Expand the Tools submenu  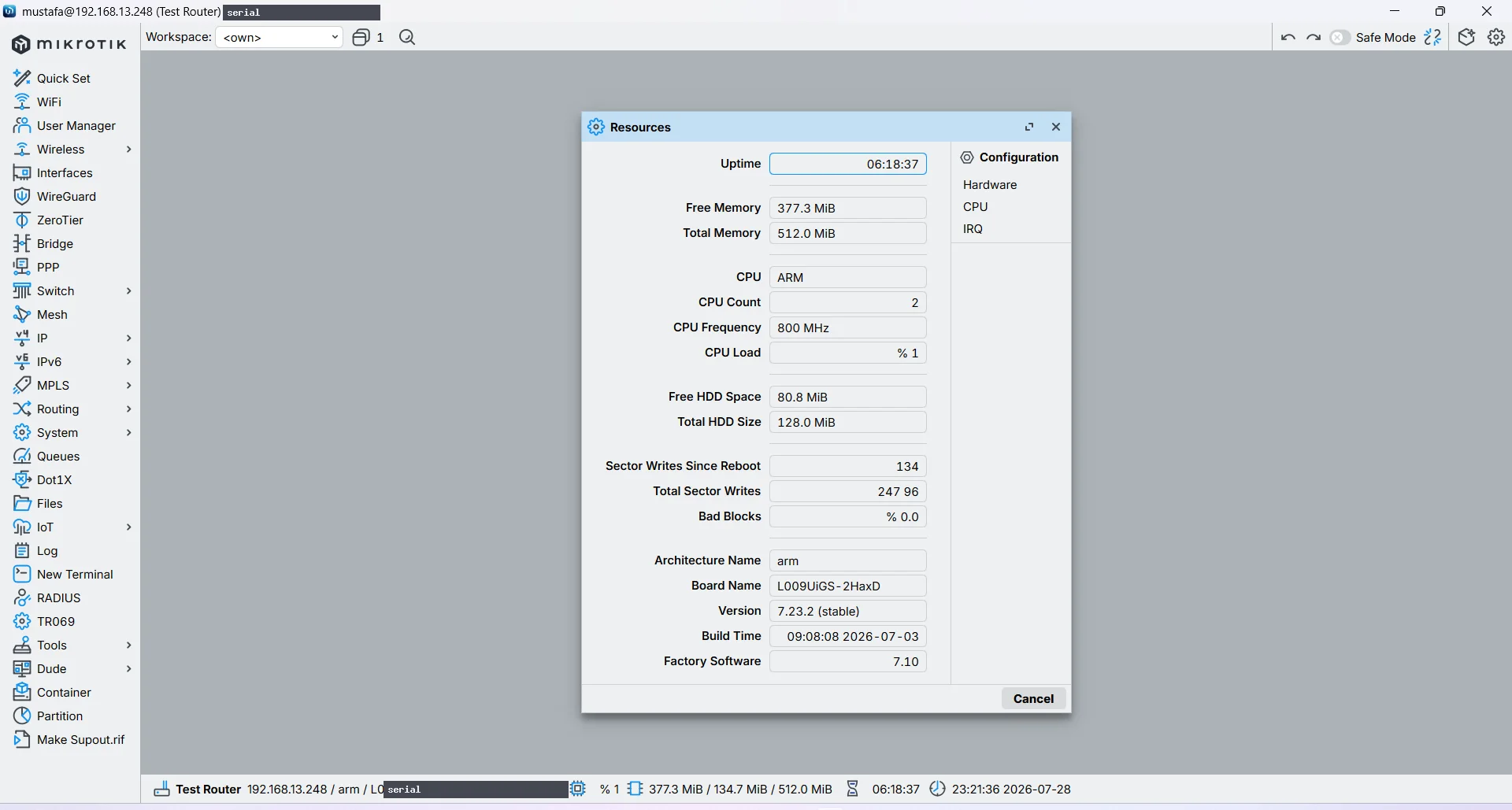[128, 645]
